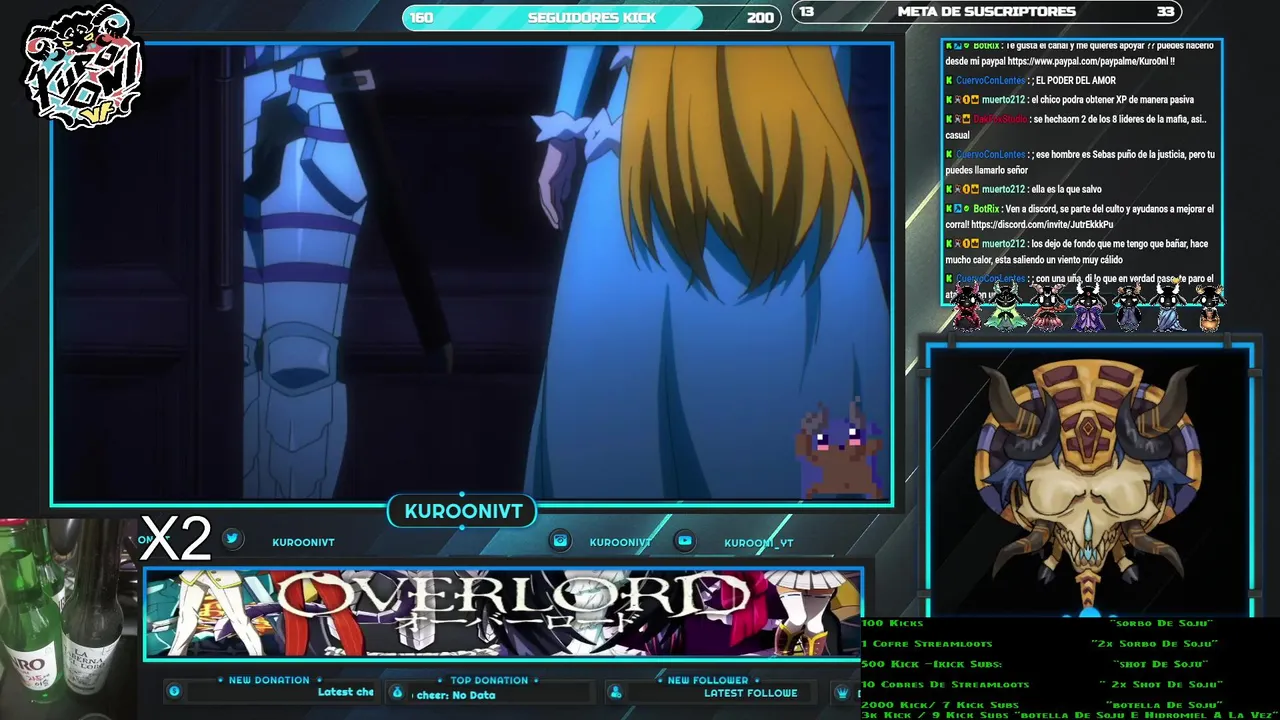This screenshot has height=720, width=1280.
Task: Open the KUROONIVT Instagram handle
Action: pyautogui.click(x=620, y=542)
